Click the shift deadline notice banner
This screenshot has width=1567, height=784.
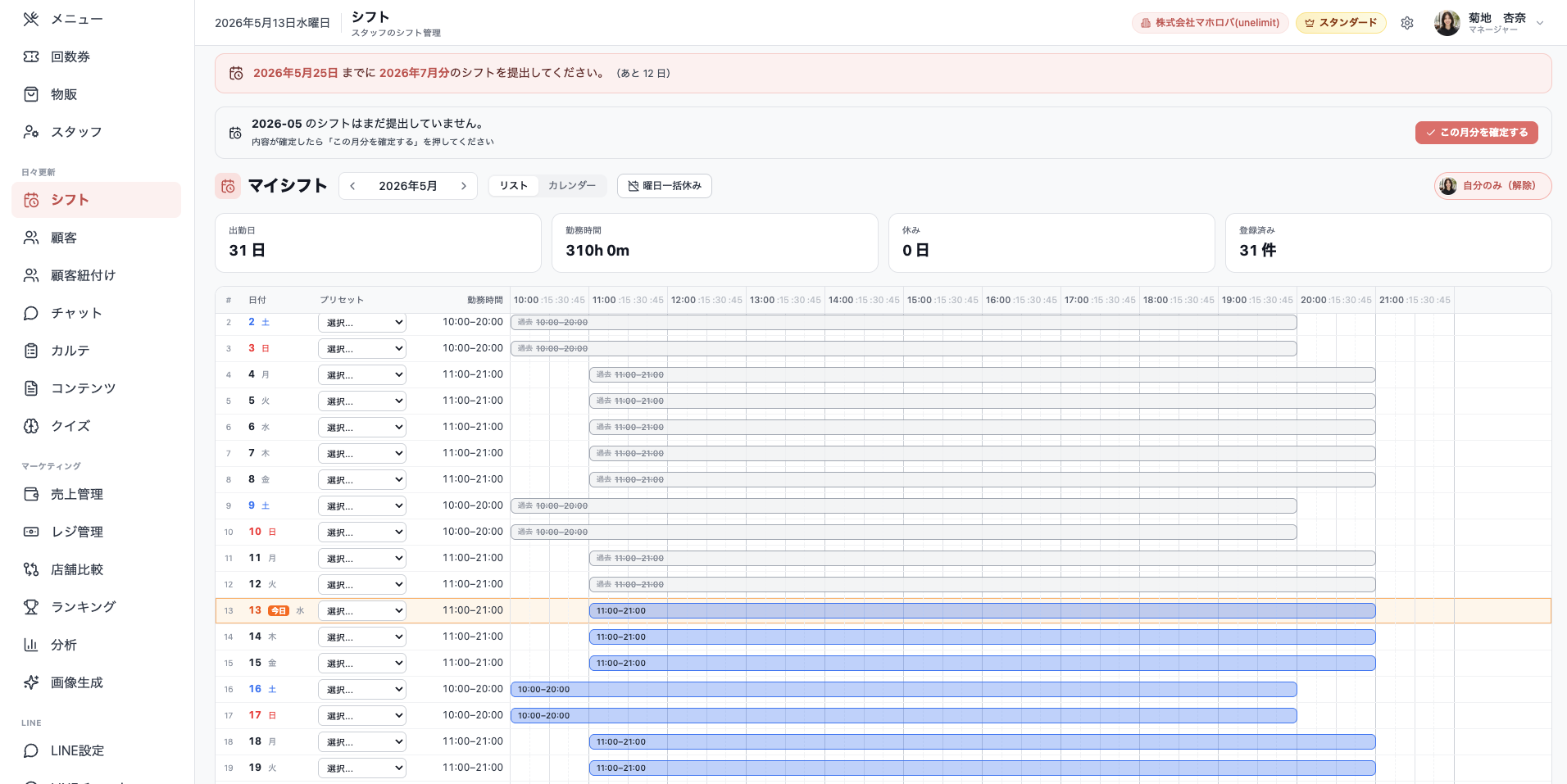tap(883, 74)
